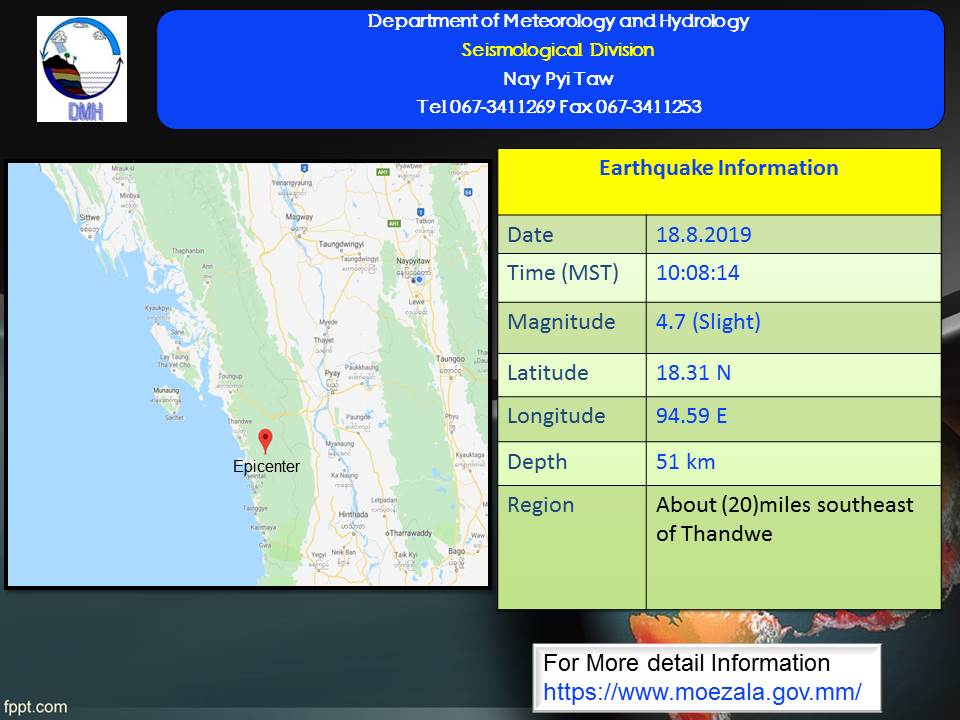The image size is (960, 720).
Task: Click the Letpadan label on the map
Action: coord(384,501)
